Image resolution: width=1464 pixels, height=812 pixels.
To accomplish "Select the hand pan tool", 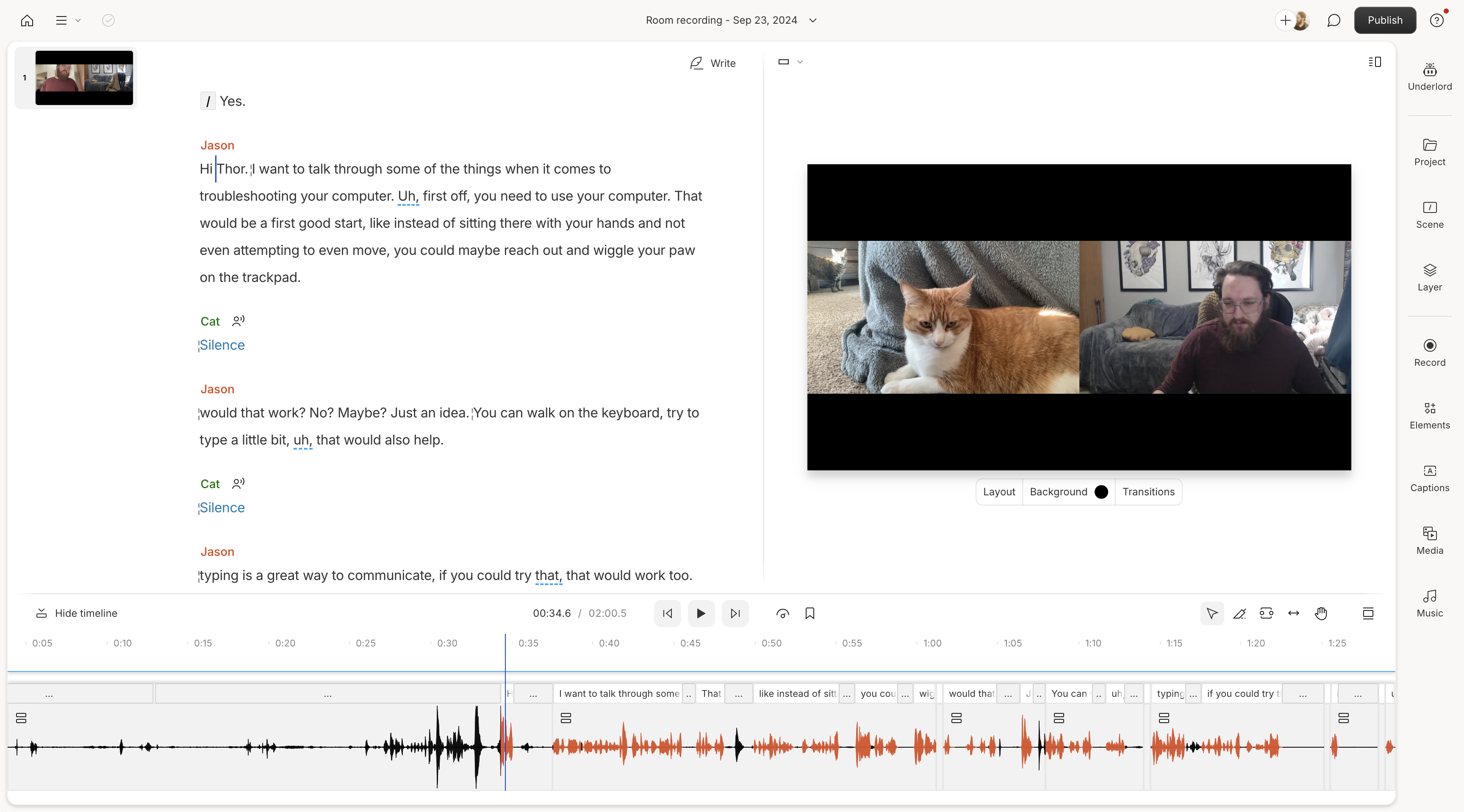I will pos(1321,613).
